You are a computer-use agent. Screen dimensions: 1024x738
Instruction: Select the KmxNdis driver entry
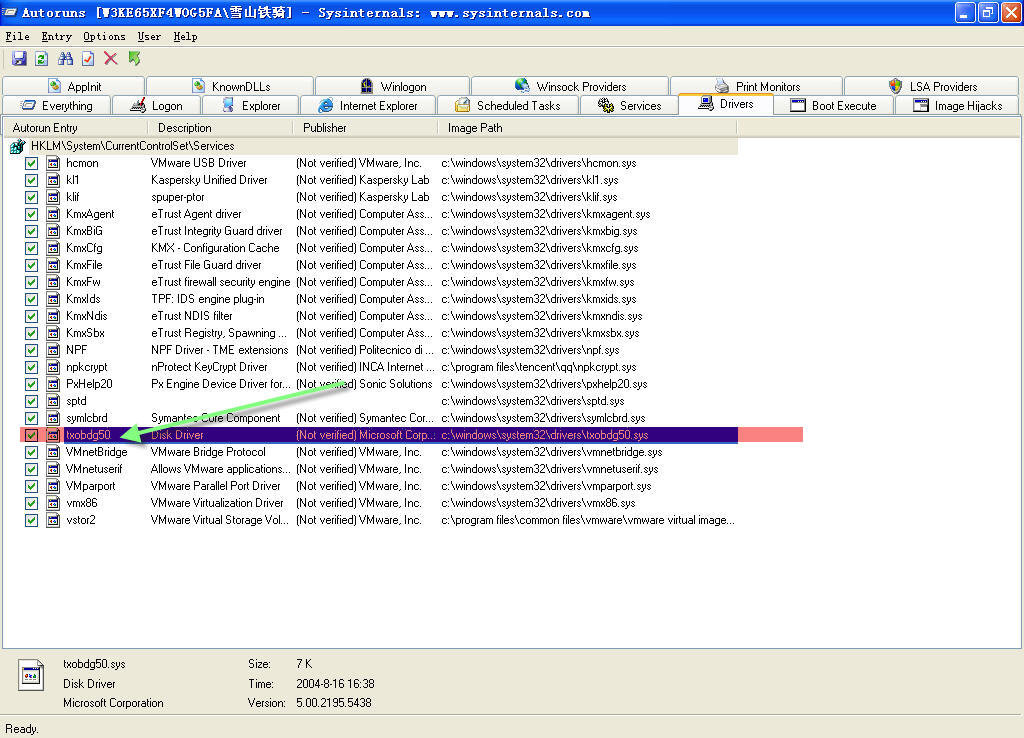(x=87, y=316)
